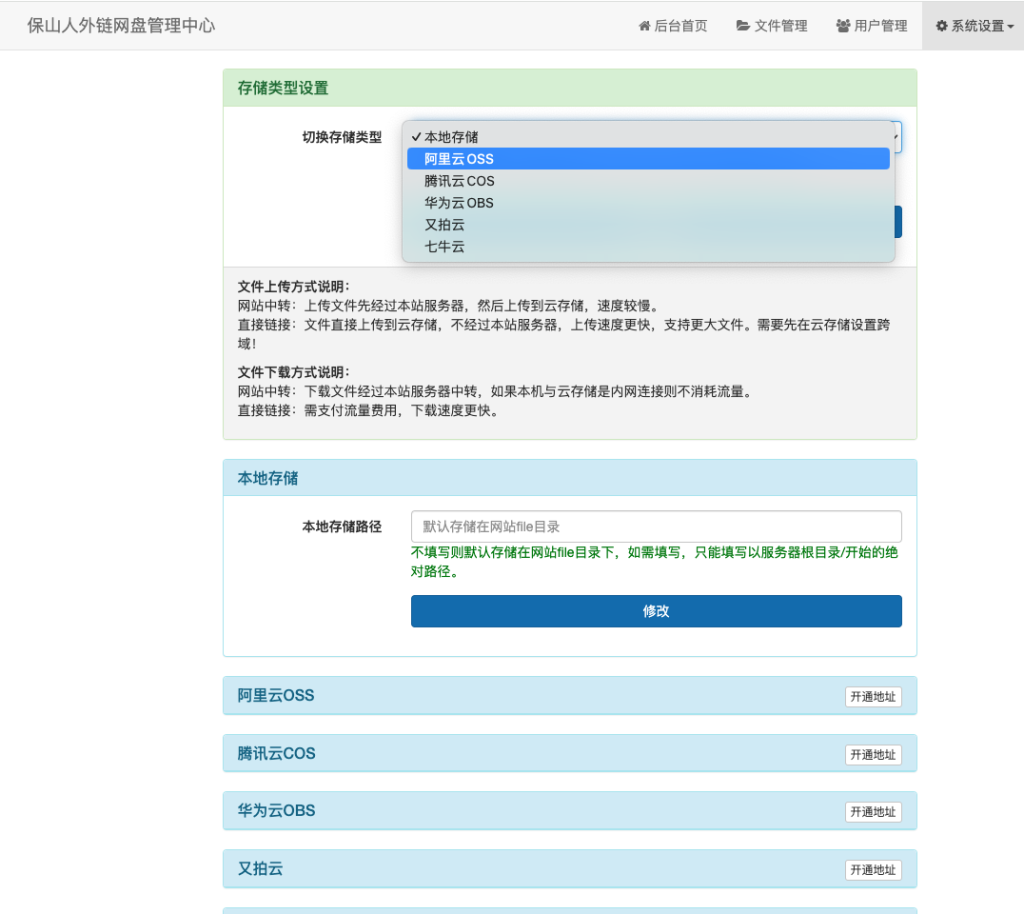
Task: Click the blue 修改 button
Action: pyautogui.click(x=656, y=611)
